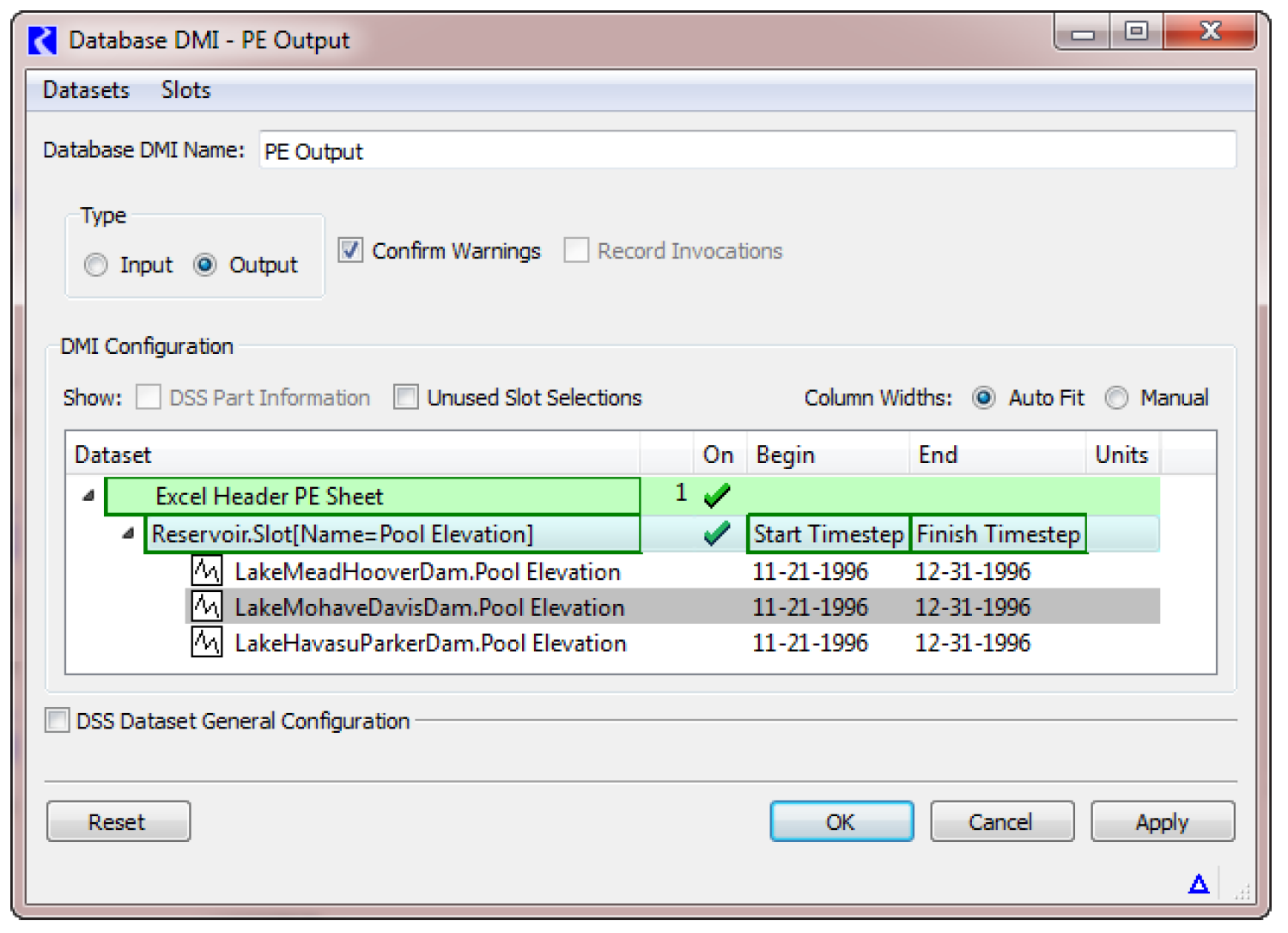The width and height of the screenshot is (1288, 933).
Task: Toggle the Confirm Warnings checkbox
Action: [x=350, y=250]
